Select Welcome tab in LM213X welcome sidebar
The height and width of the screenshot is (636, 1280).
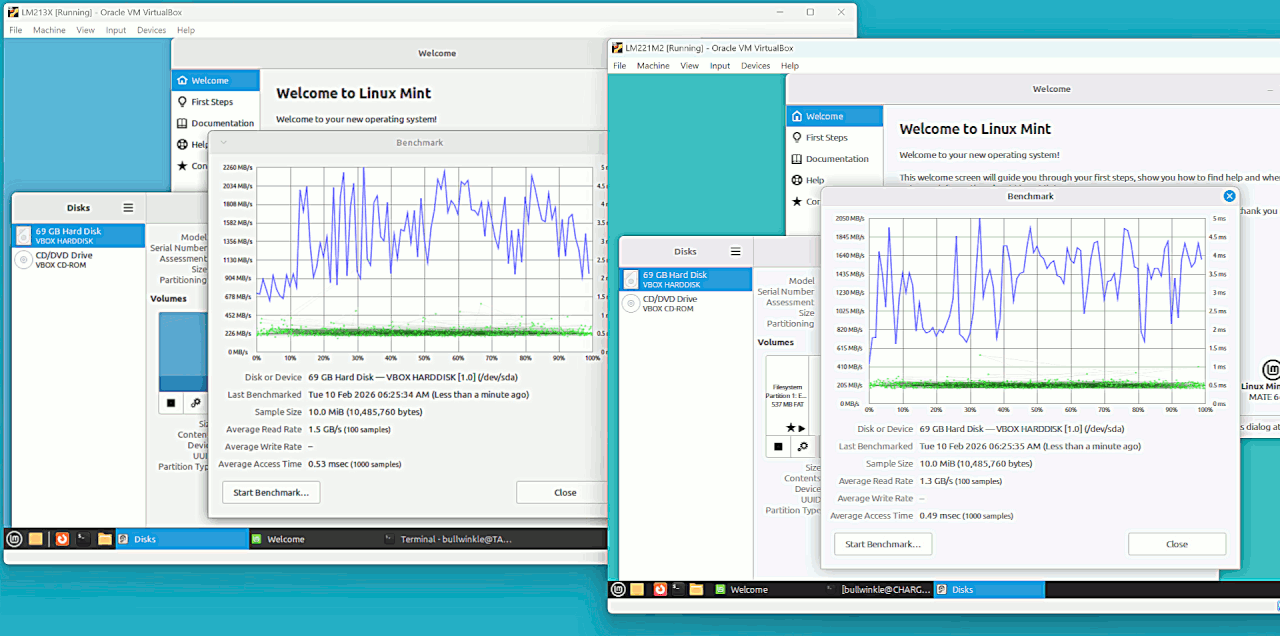point(215,80)
